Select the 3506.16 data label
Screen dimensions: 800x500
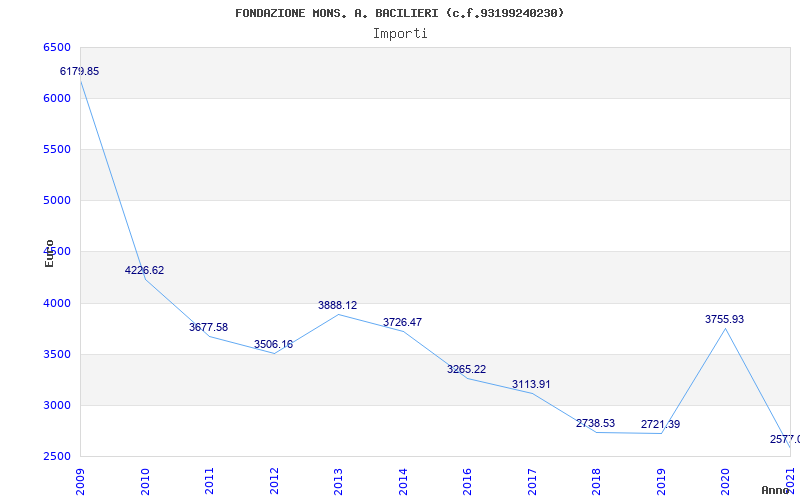coord(273,344)
